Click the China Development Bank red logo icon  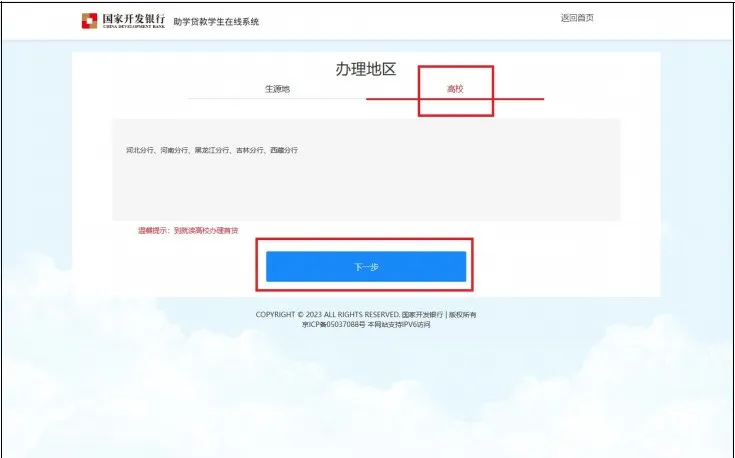(x=90, y=20)
